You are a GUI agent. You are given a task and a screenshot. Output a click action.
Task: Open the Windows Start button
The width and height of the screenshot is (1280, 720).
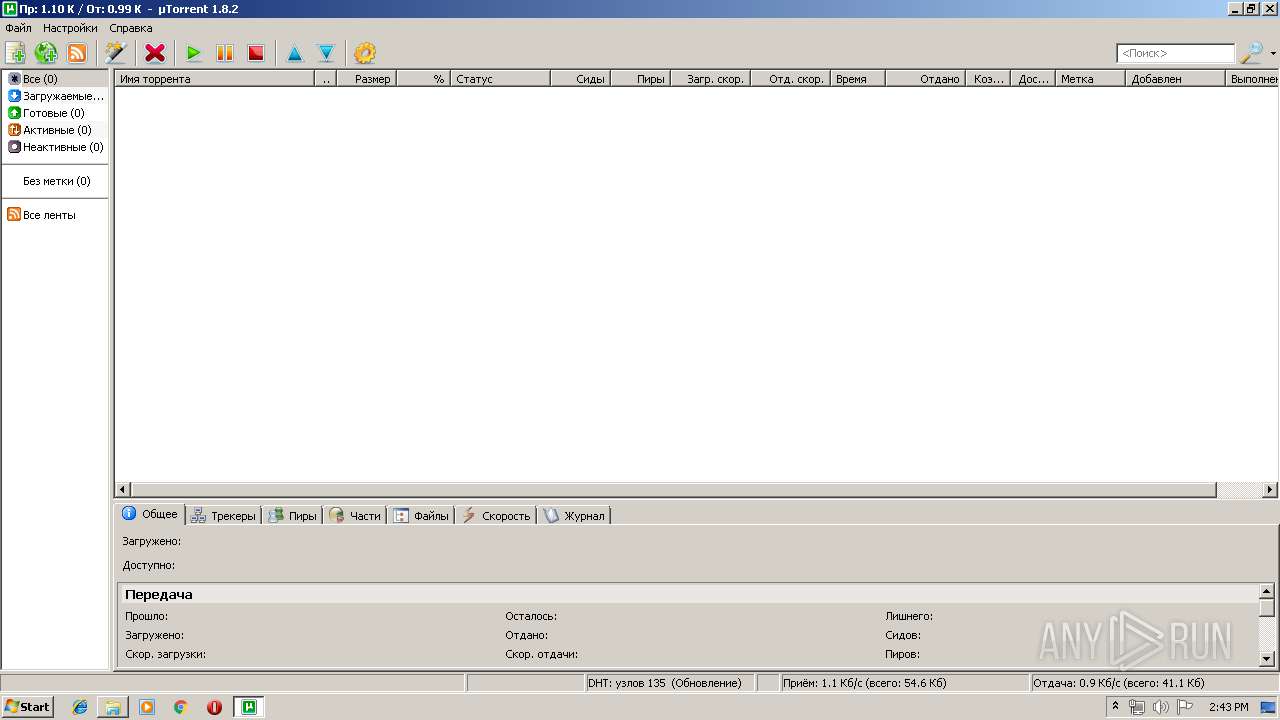tap(27, 707)
